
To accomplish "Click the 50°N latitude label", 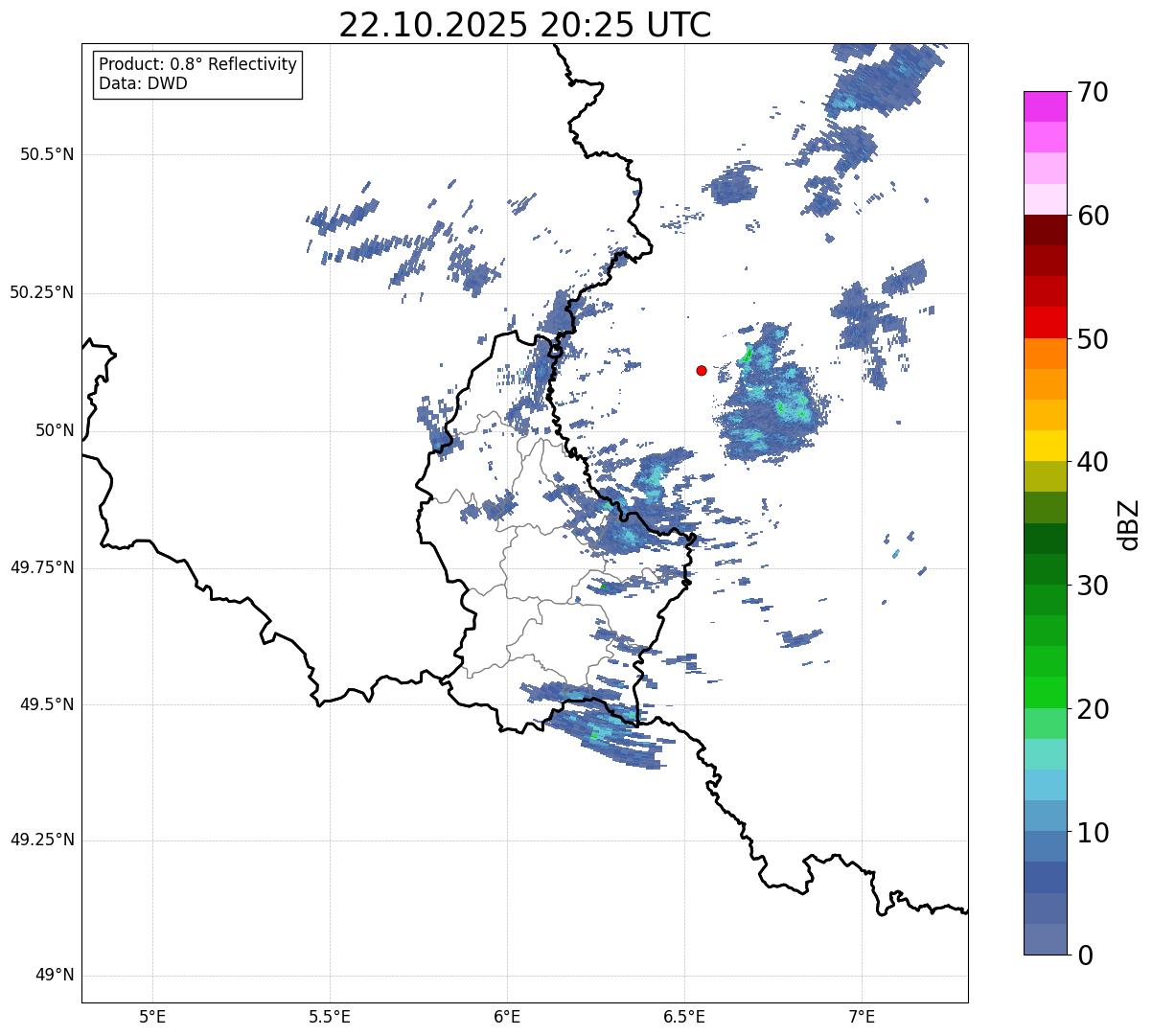I will click(55, 430).
